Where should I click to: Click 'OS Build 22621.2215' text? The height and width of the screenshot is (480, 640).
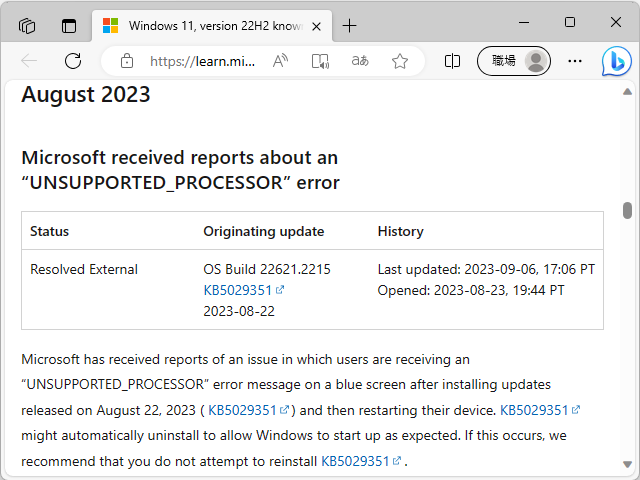coord(267,269)
